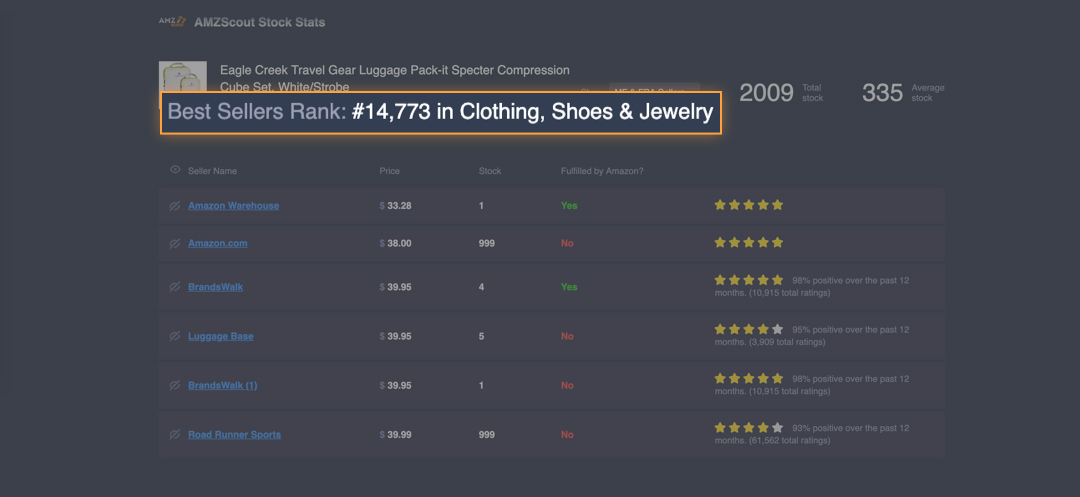Click the eye icon in table header
This screenshot has height=497, width=1080.
175,169
